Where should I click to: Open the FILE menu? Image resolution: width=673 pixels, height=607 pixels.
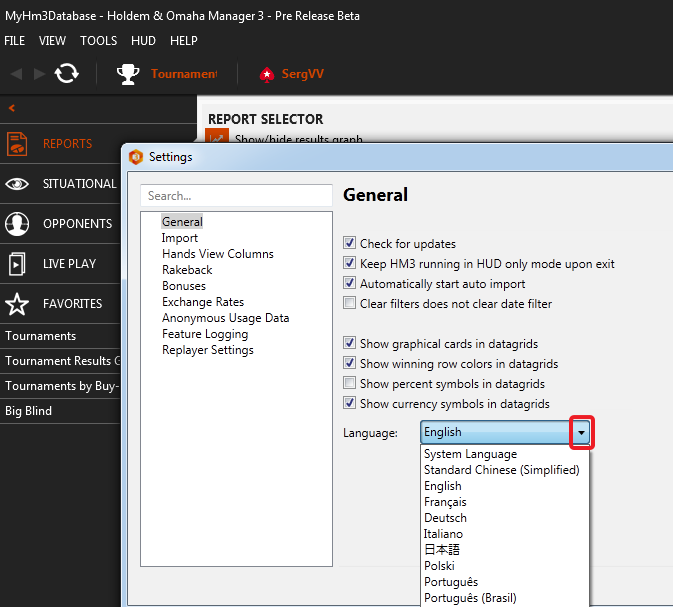[x=15, y=41]
